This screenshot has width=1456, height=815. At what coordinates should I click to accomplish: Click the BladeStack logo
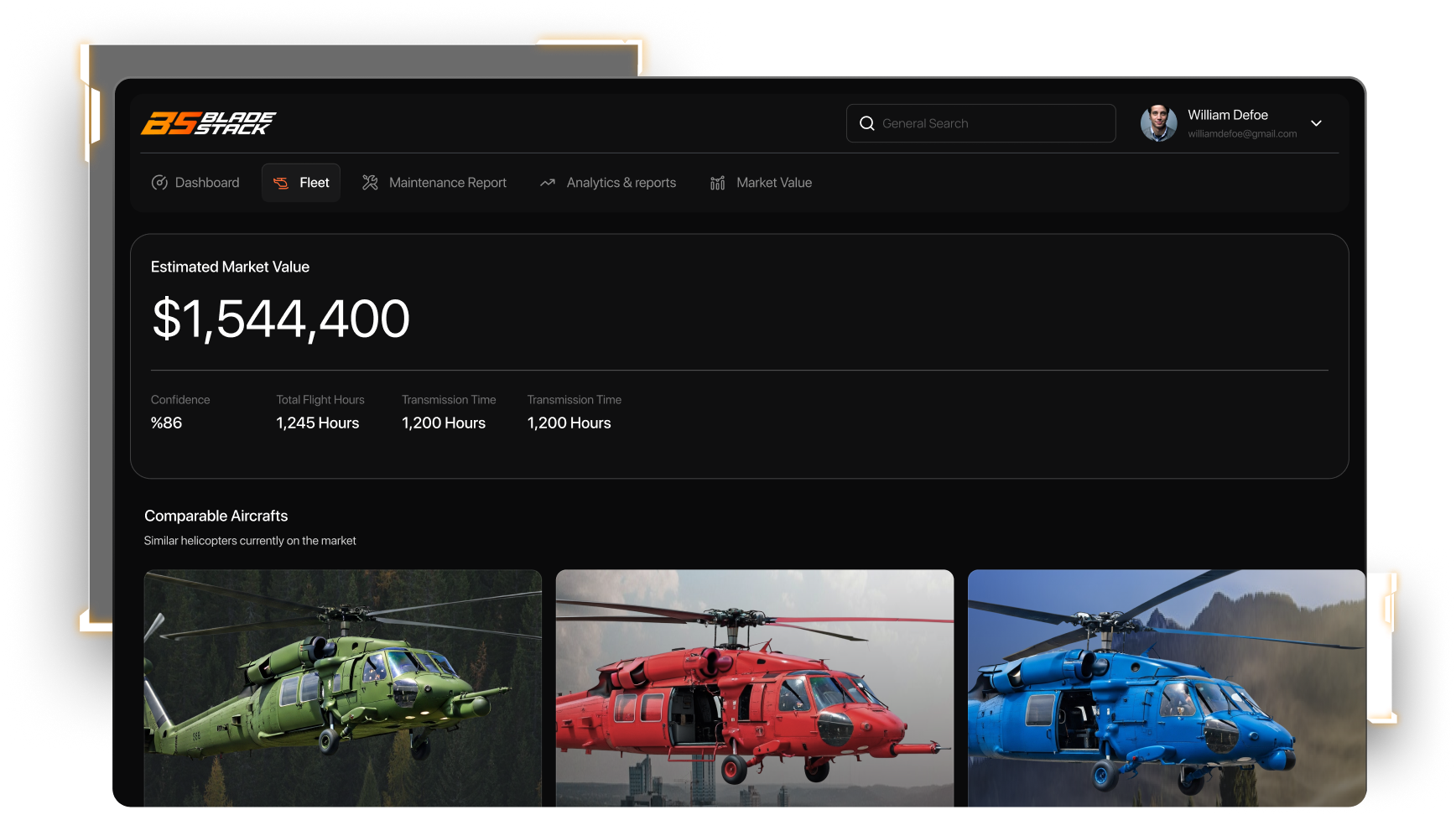coord(208,123)
